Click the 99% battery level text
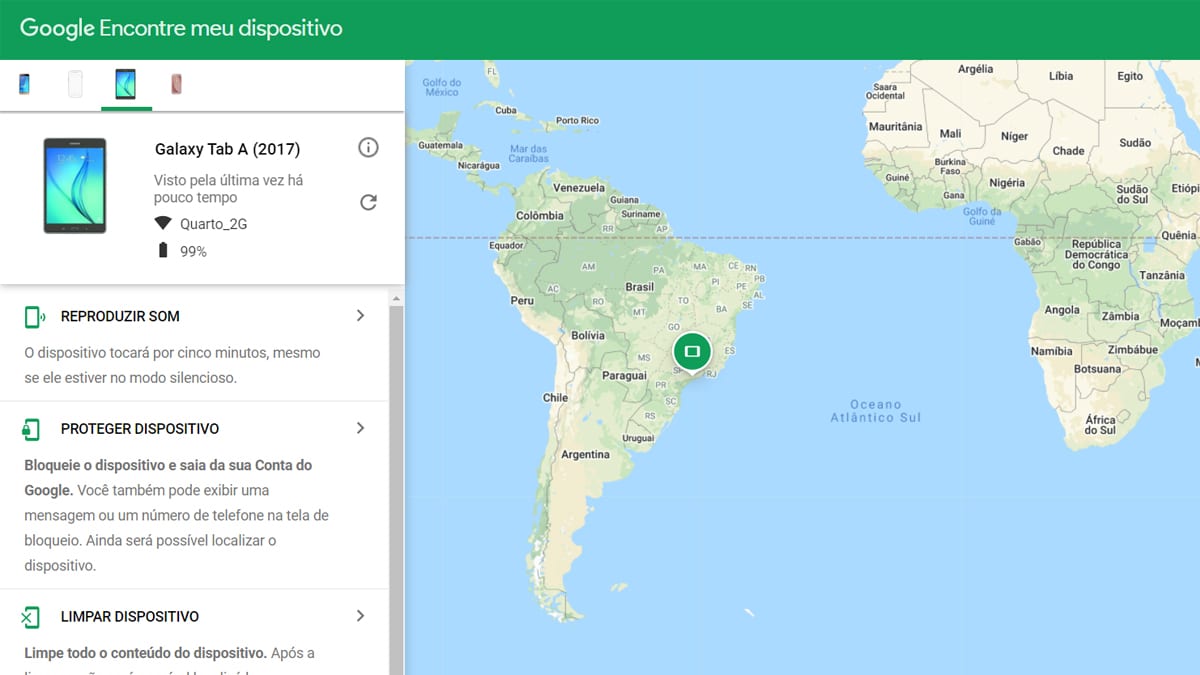Viewport: 1200px width, 675px height. click(193, 251)
